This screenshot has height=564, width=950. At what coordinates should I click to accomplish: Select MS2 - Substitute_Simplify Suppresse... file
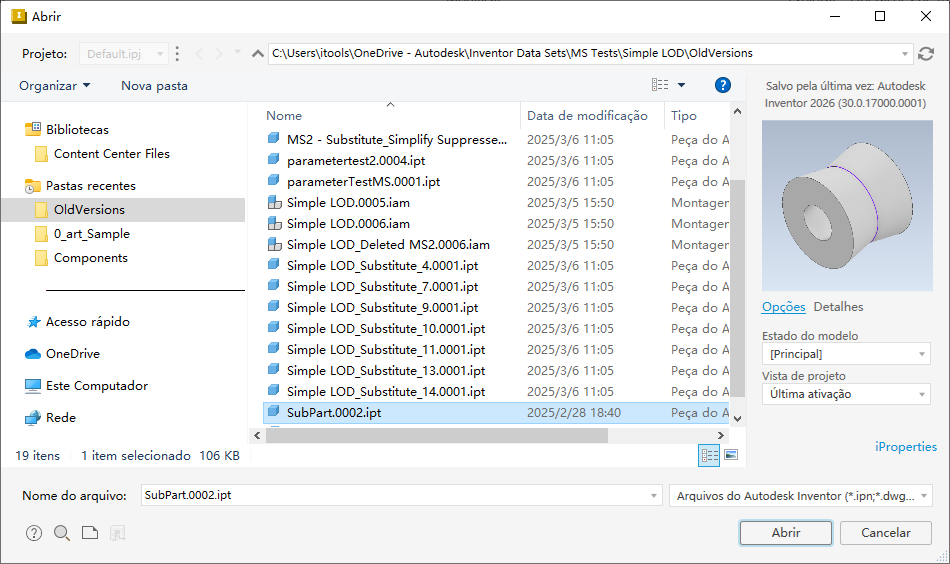397,139
